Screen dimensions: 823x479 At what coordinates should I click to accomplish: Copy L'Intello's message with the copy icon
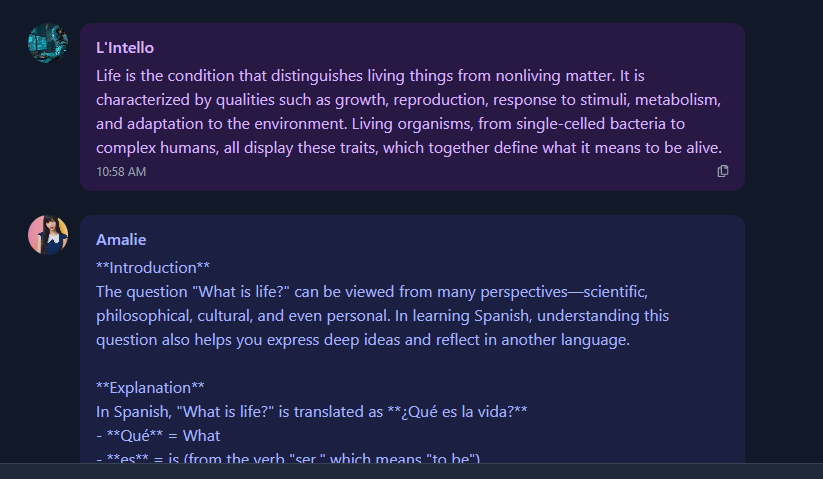(x=723, y=172)
